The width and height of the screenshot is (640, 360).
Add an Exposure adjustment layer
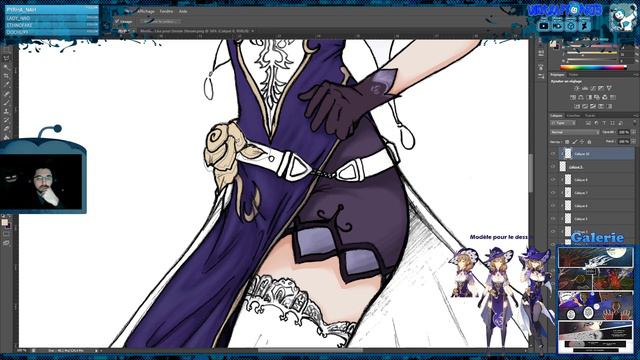click(601, 88)
